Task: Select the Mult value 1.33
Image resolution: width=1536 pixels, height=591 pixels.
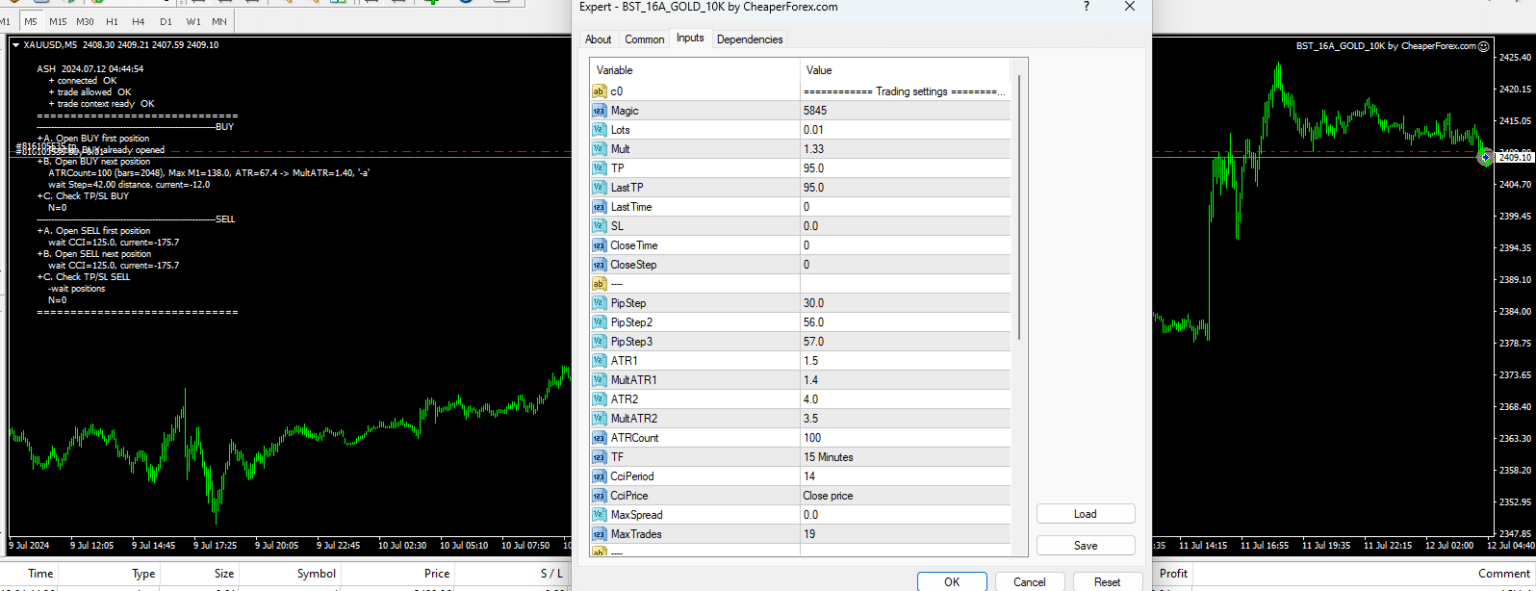Action: click(814, 149)
